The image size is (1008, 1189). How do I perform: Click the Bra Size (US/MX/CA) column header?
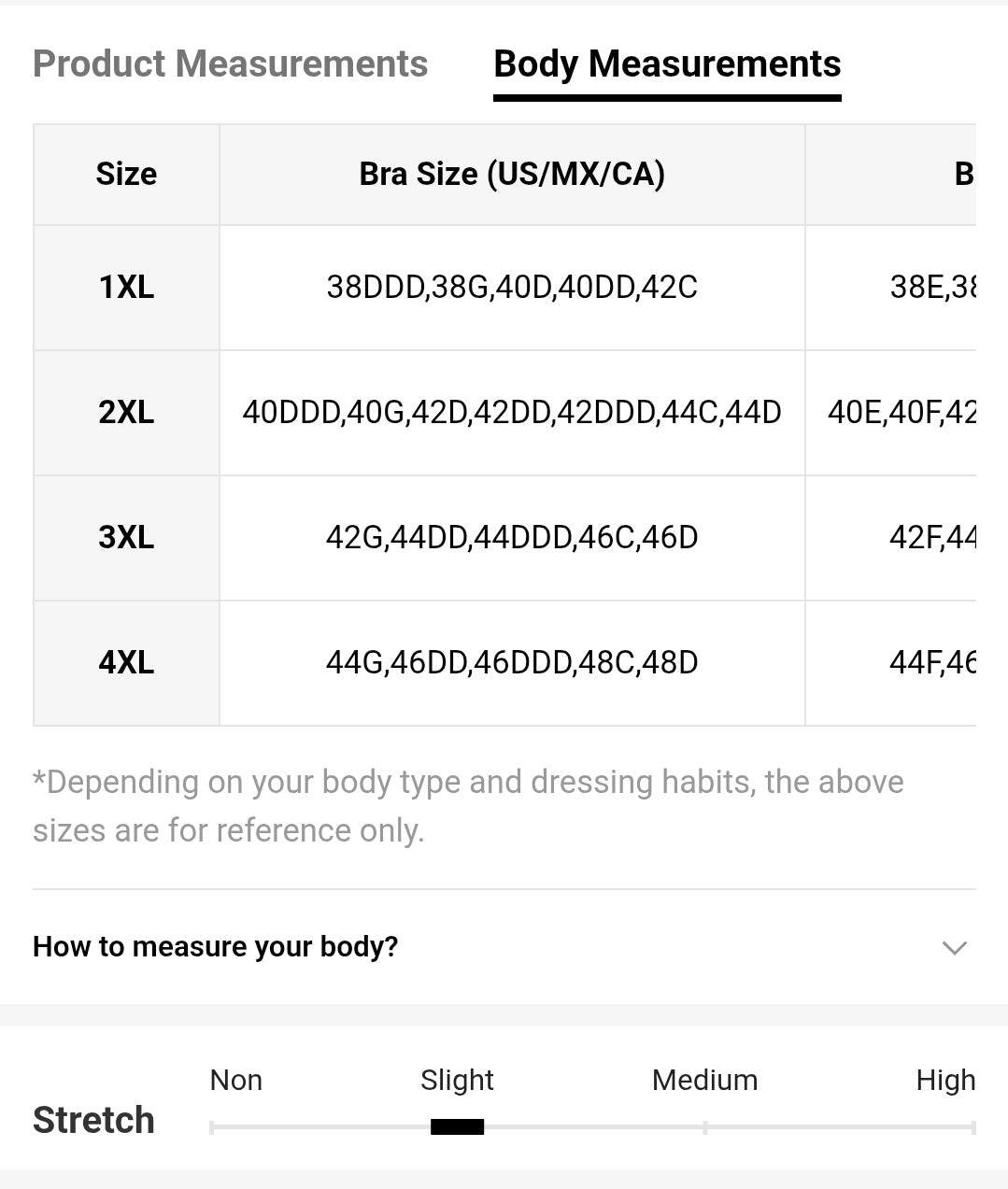click(512, 175)
